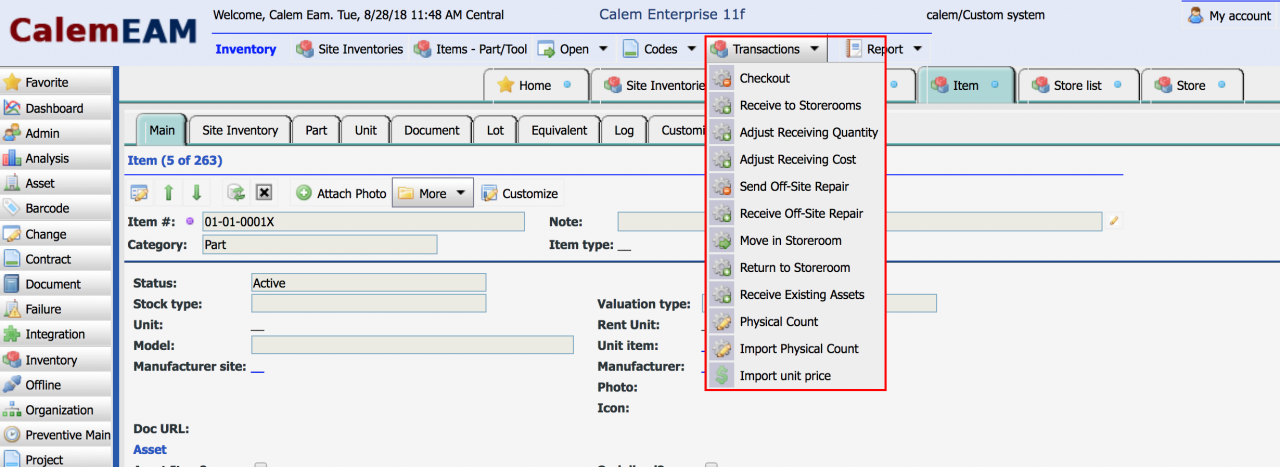Open Site Inventories from top toolbar

pos(350,49)
